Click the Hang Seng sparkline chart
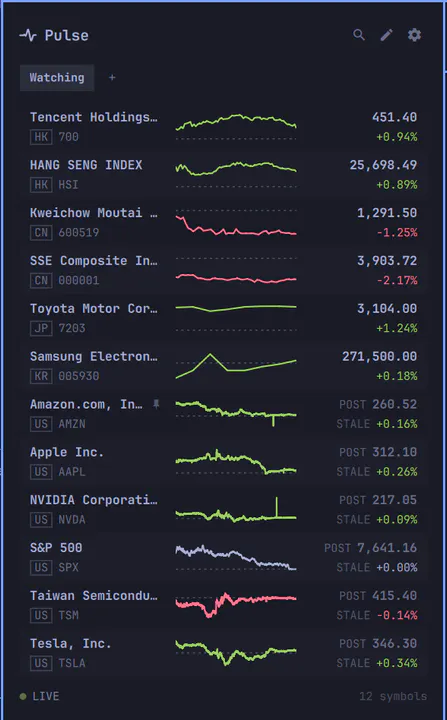The image size is (447, 720). click(236, 174)
